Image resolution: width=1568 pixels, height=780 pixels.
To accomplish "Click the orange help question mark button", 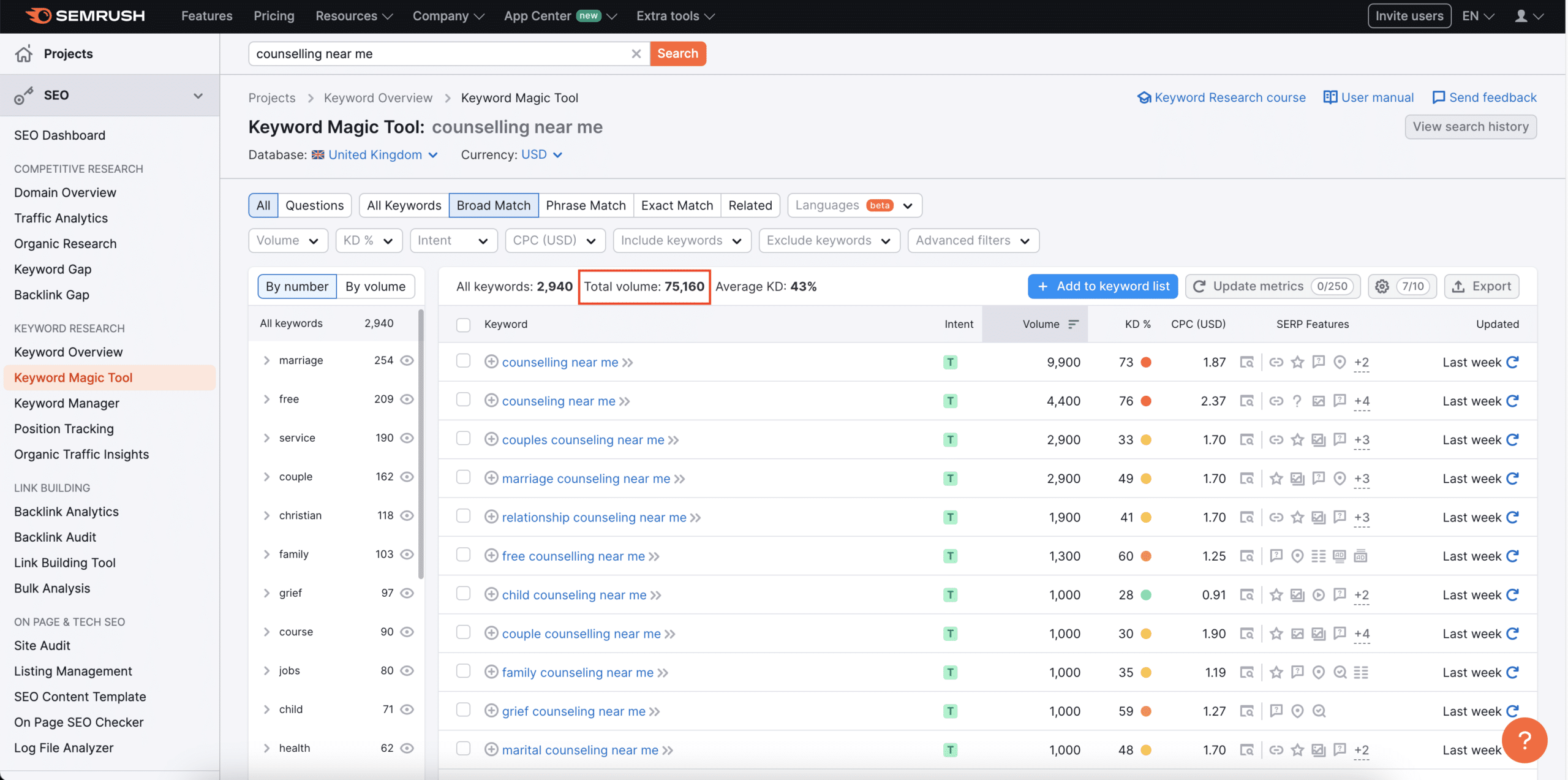I will point(1525,740).
